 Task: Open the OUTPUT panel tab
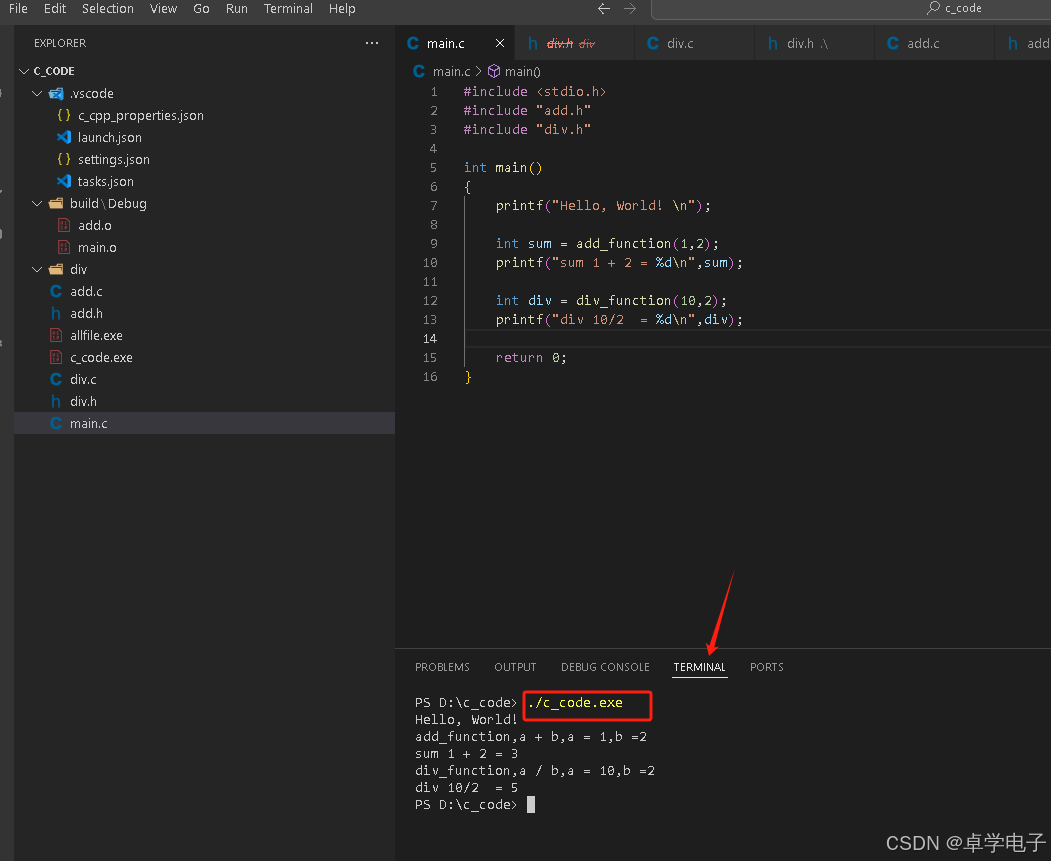click(515, 667)
